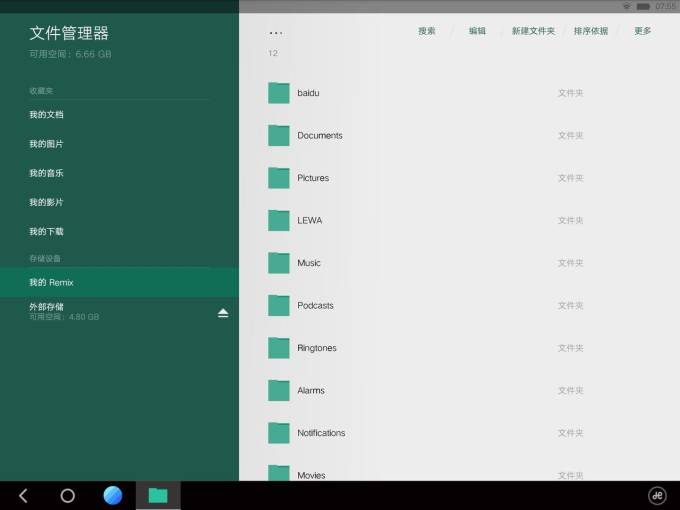Click 文件夹 type label in LEWA row
Image resolution: width=680 pixels, height=510 pixels.
571,220
